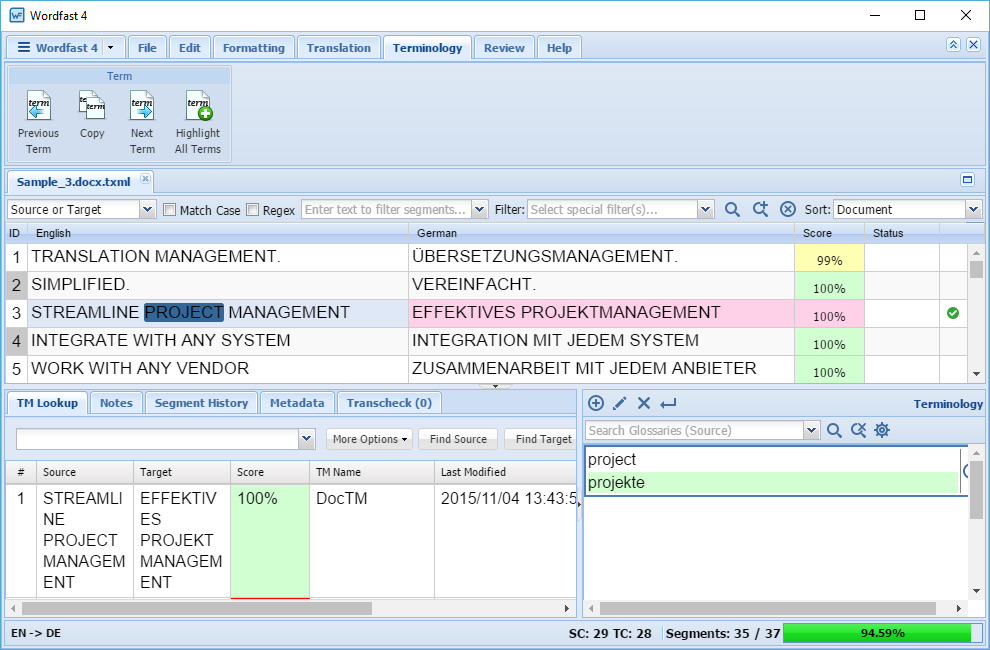
Task: Click segment 'INTEGRATE WITH ANY SYSTEM'
Action: click(x=218, y=341)
